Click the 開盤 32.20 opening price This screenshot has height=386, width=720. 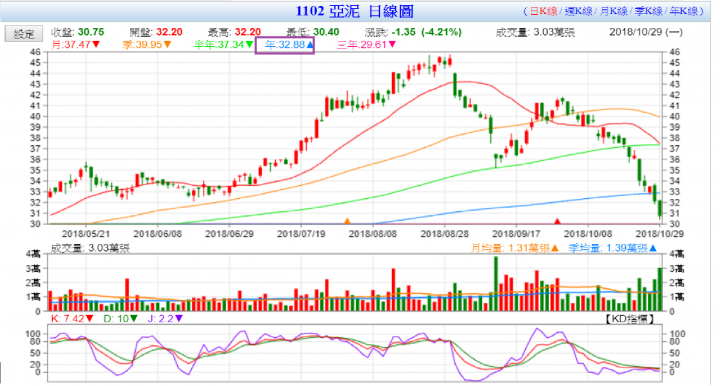coord(156,32)
